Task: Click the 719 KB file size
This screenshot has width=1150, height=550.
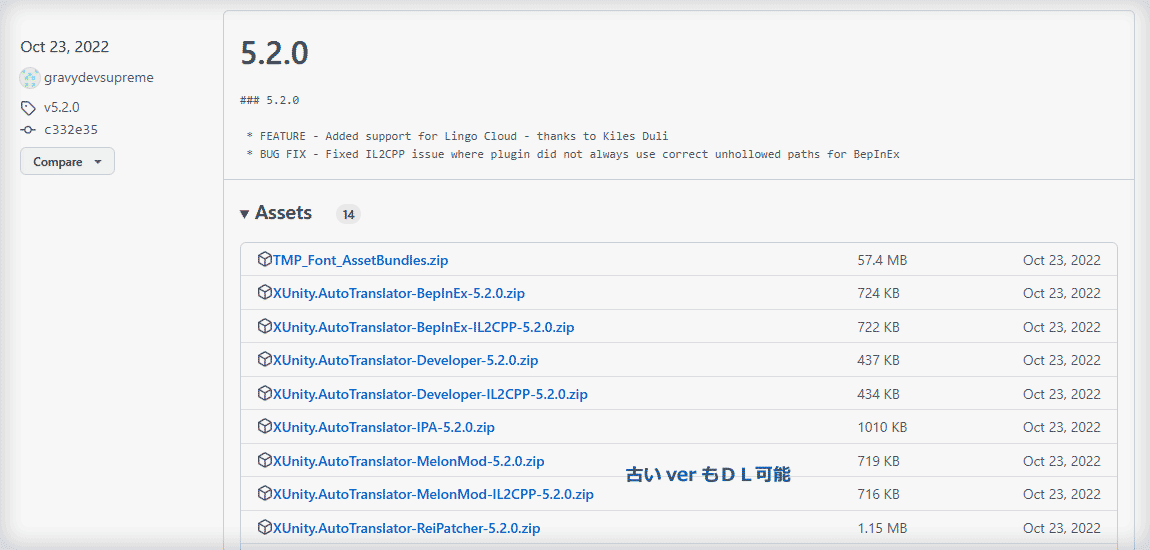Action: pyautogui.click(x=879, y=461)
